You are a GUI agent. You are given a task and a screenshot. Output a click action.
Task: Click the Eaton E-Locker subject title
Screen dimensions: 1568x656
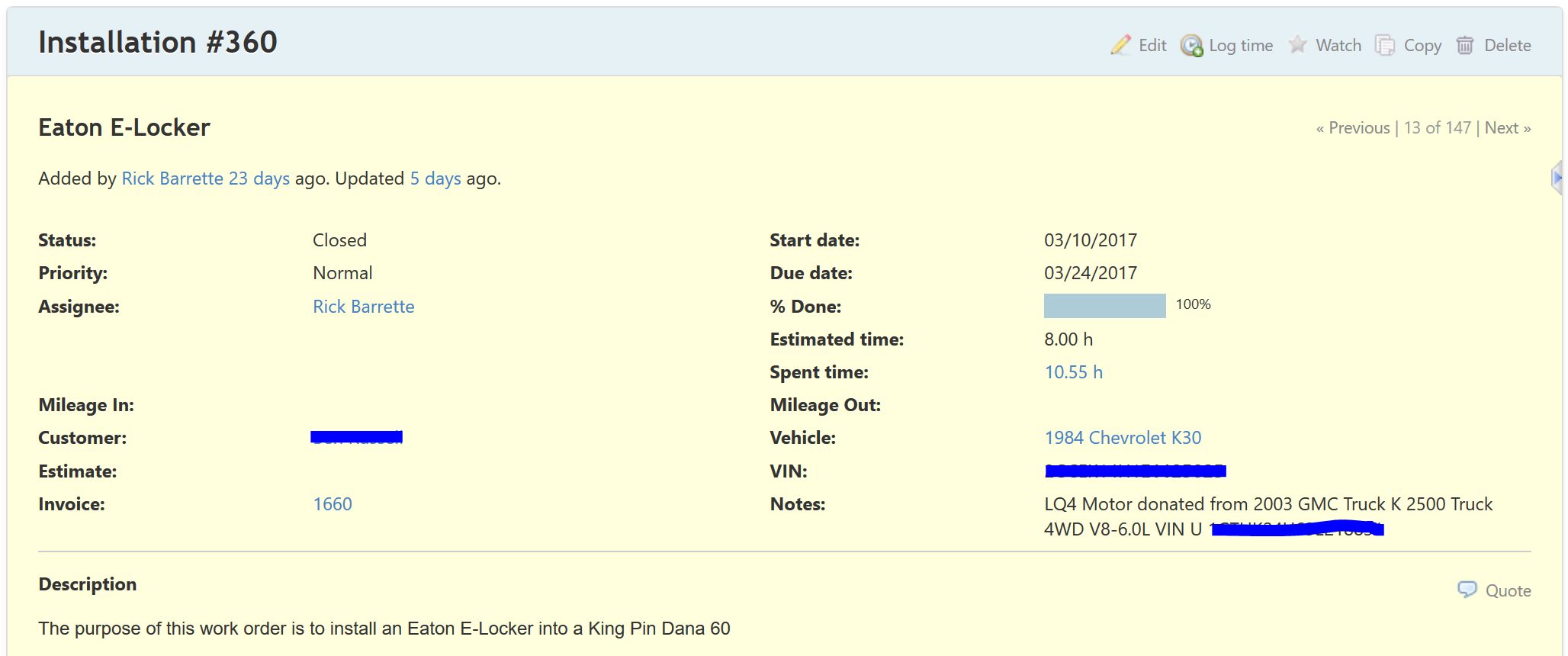124,127
